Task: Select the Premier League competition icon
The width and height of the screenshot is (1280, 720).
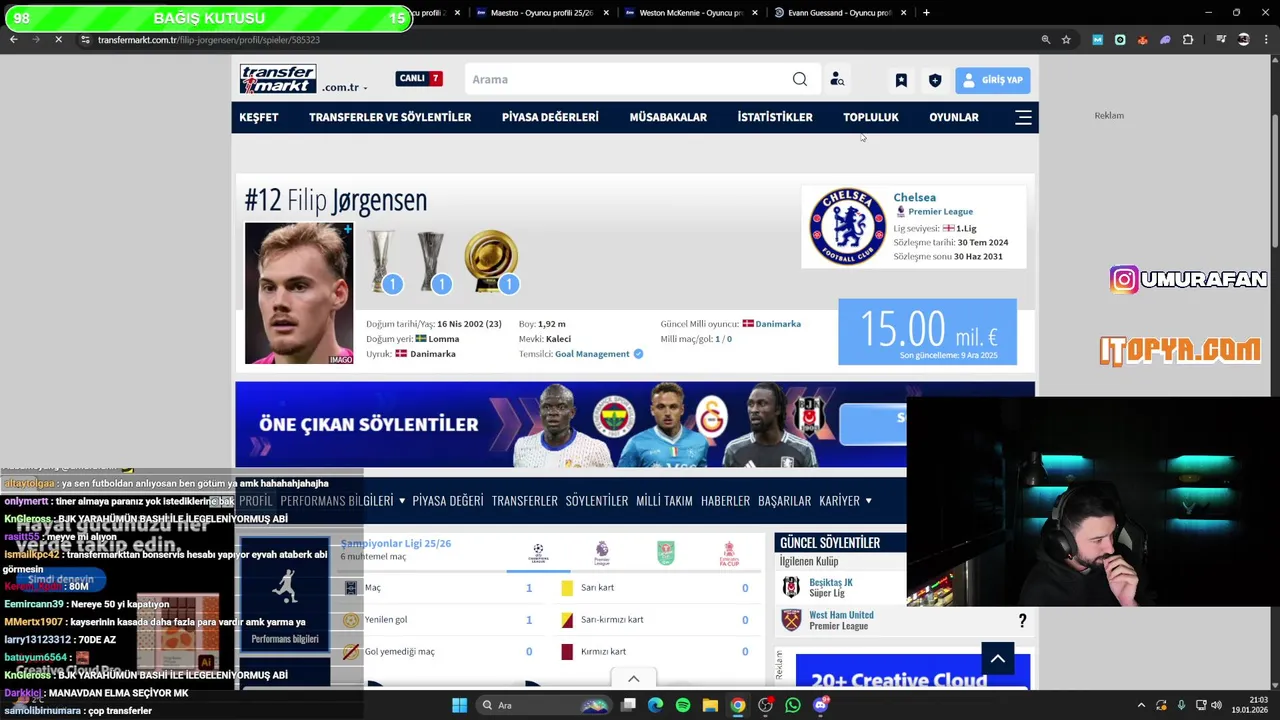Action: (x=602, y=553)
